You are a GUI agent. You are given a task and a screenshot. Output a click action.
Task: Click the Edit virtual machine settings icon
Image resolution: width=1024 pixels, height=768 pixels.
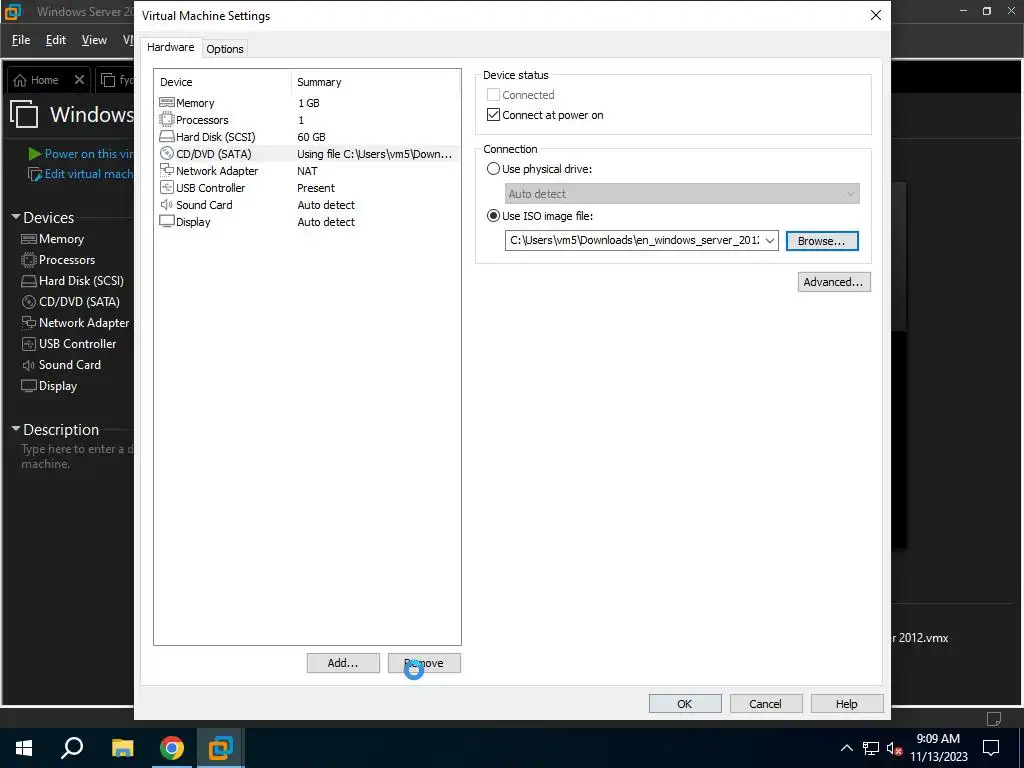click(35, 174)
